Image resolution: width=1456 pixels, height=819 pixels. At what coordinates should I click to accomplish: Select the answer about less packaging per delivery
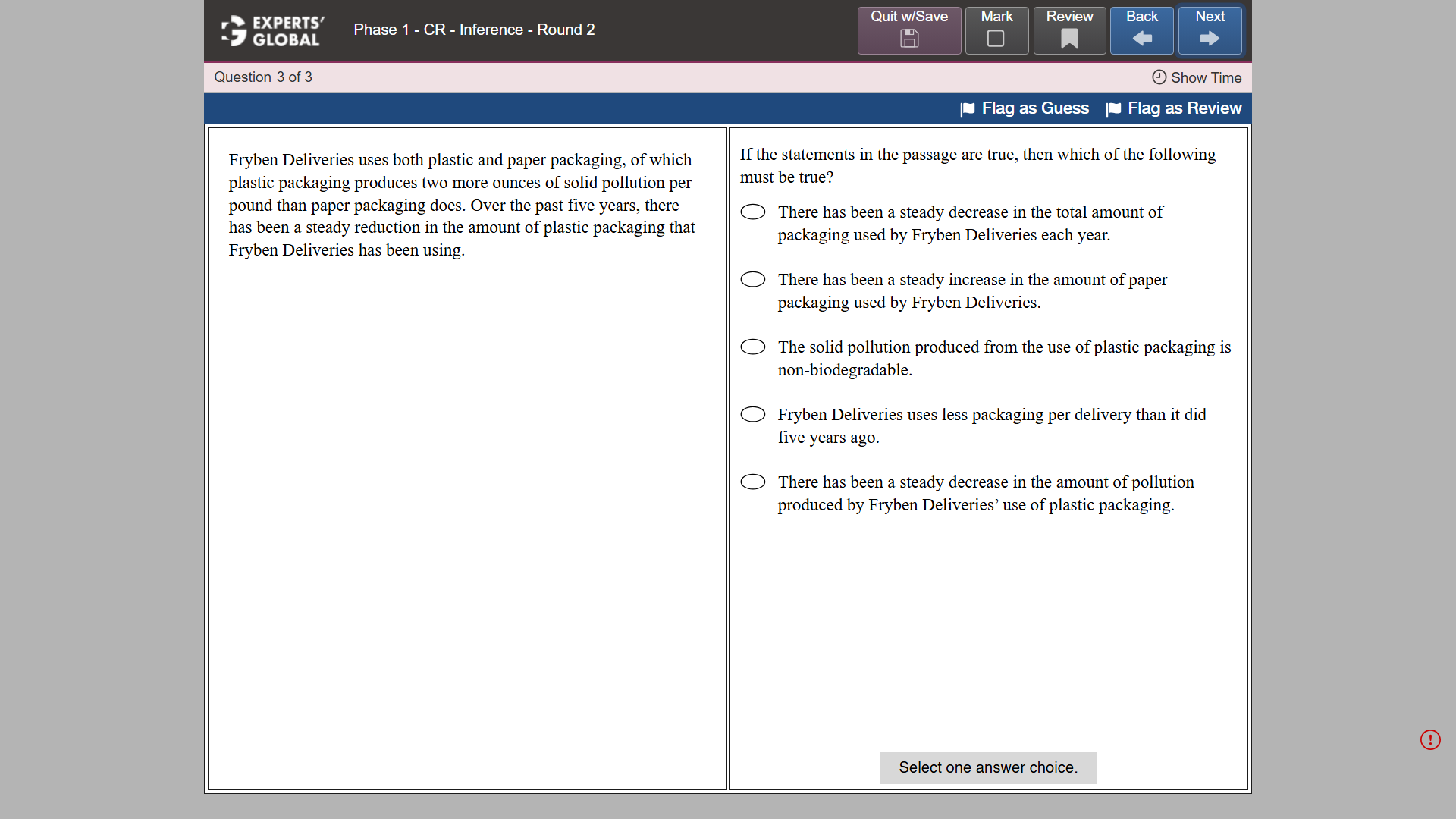pos(753,414)
